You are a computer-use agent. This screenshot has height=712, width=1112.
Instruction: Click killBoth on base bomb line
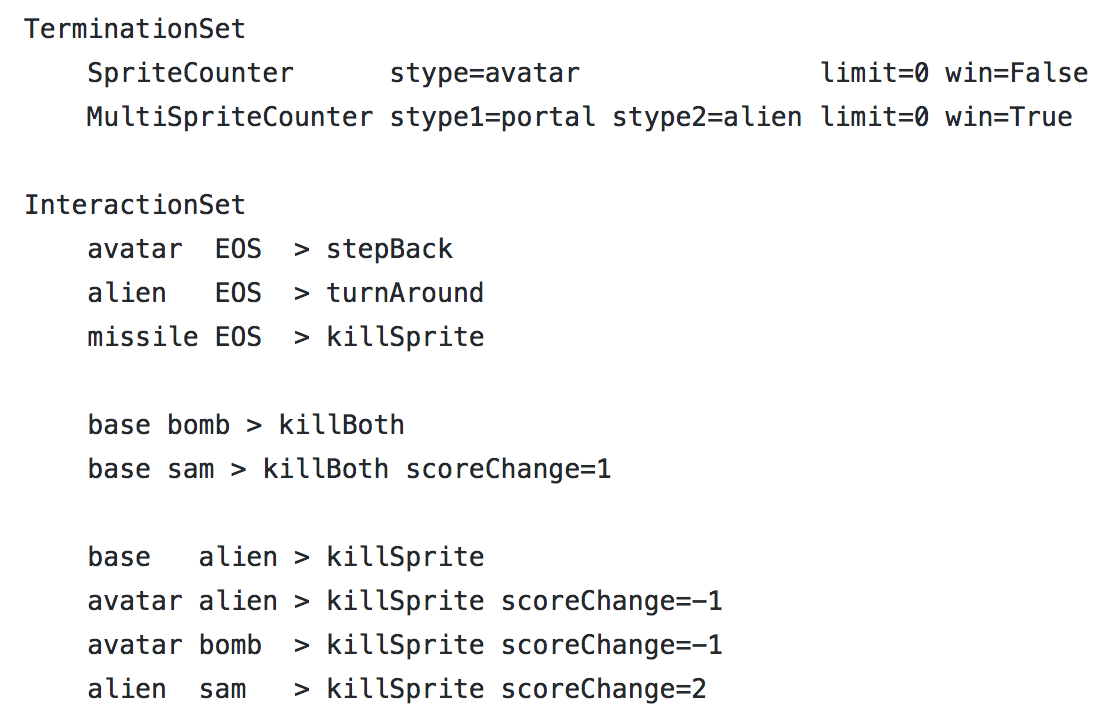(x=342, y=425)
